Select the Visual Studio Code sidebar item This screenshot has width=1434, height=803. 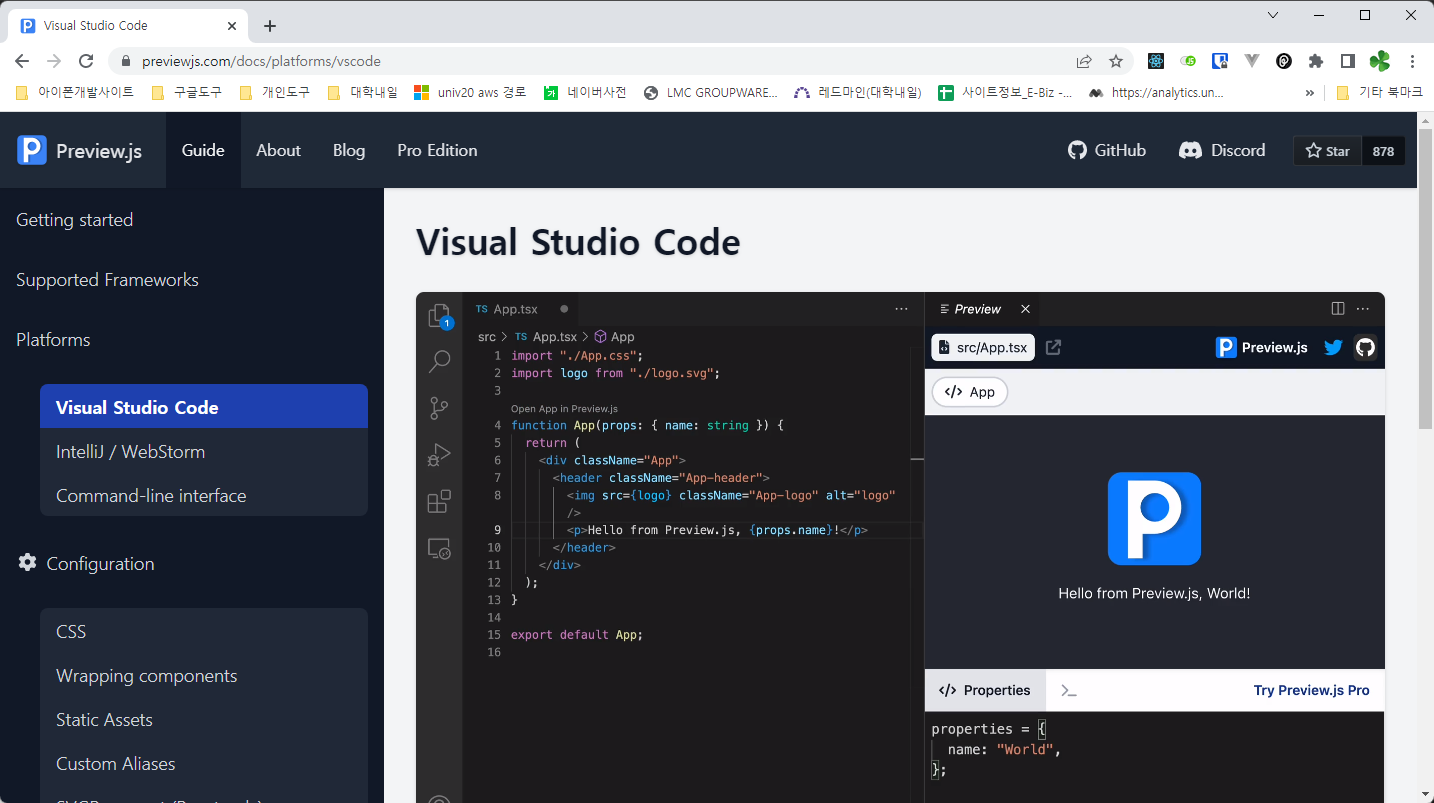204,407
